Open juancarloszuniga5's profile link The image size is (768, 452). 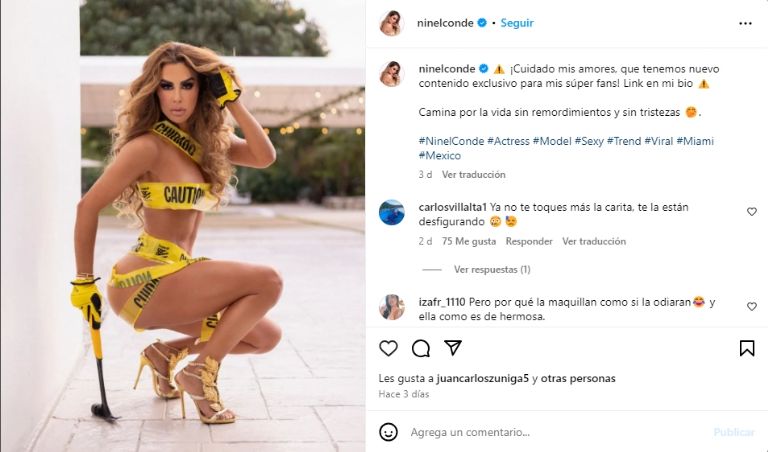point(482,378)
